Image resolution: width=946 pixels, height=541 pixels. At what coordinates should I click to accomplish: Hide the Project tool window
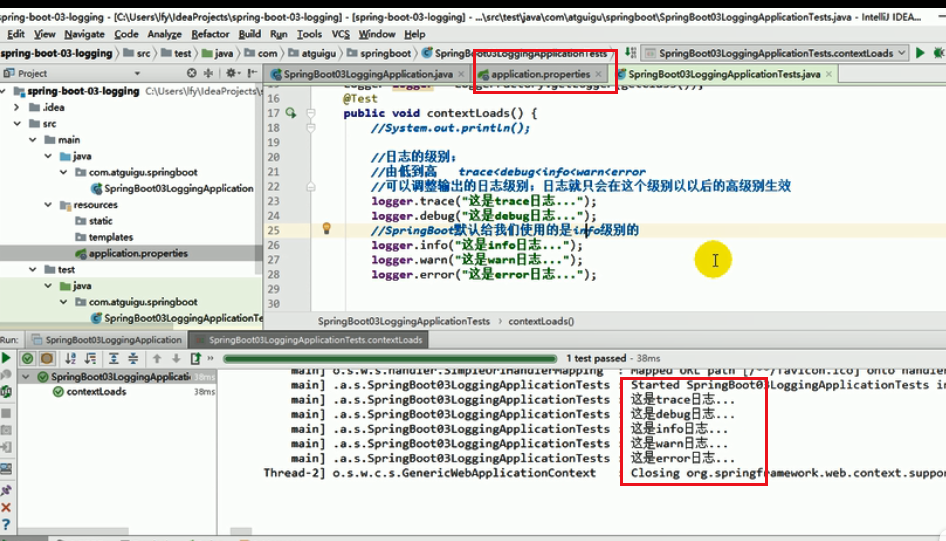tap(252, 73)
